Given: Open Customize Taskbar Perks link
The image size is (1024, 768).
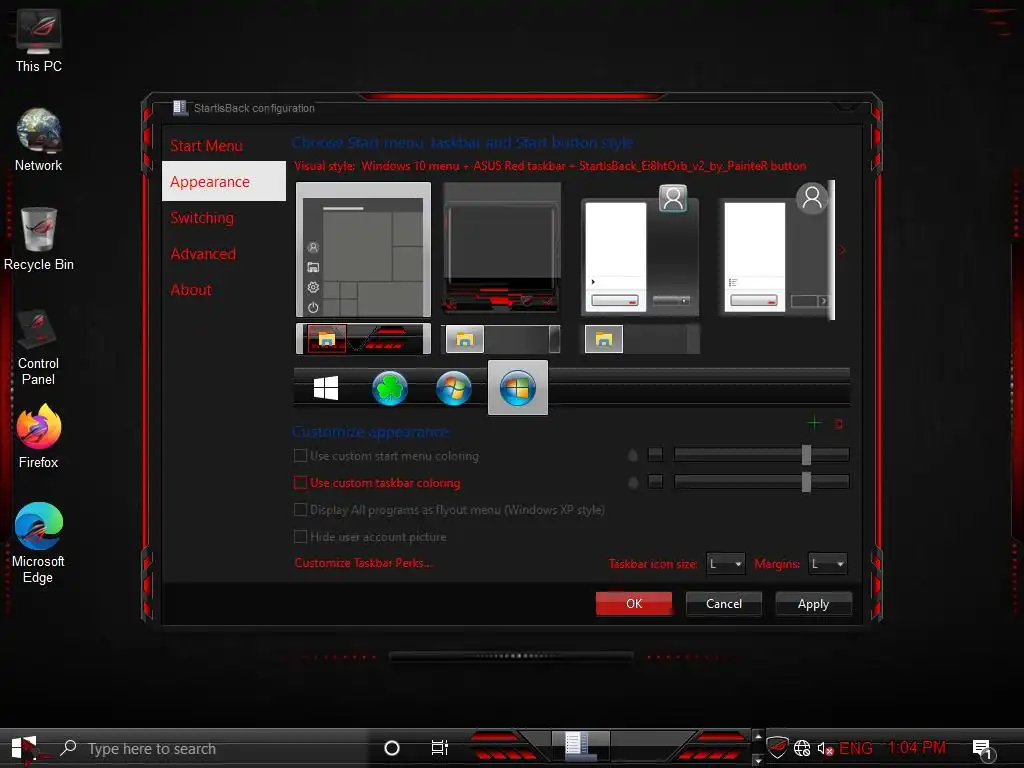Looking at the screenshot, I should click(x=363, y=563).
